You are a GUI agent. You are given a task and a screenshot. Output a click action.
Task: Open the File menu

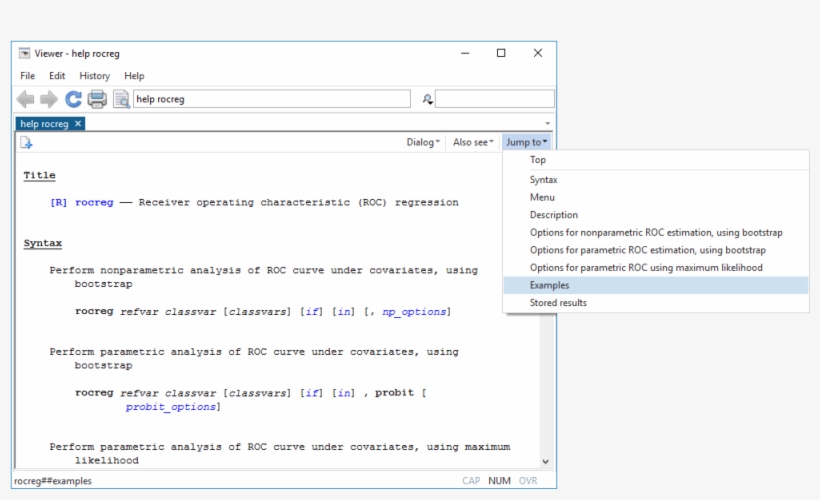coord(28,76)
